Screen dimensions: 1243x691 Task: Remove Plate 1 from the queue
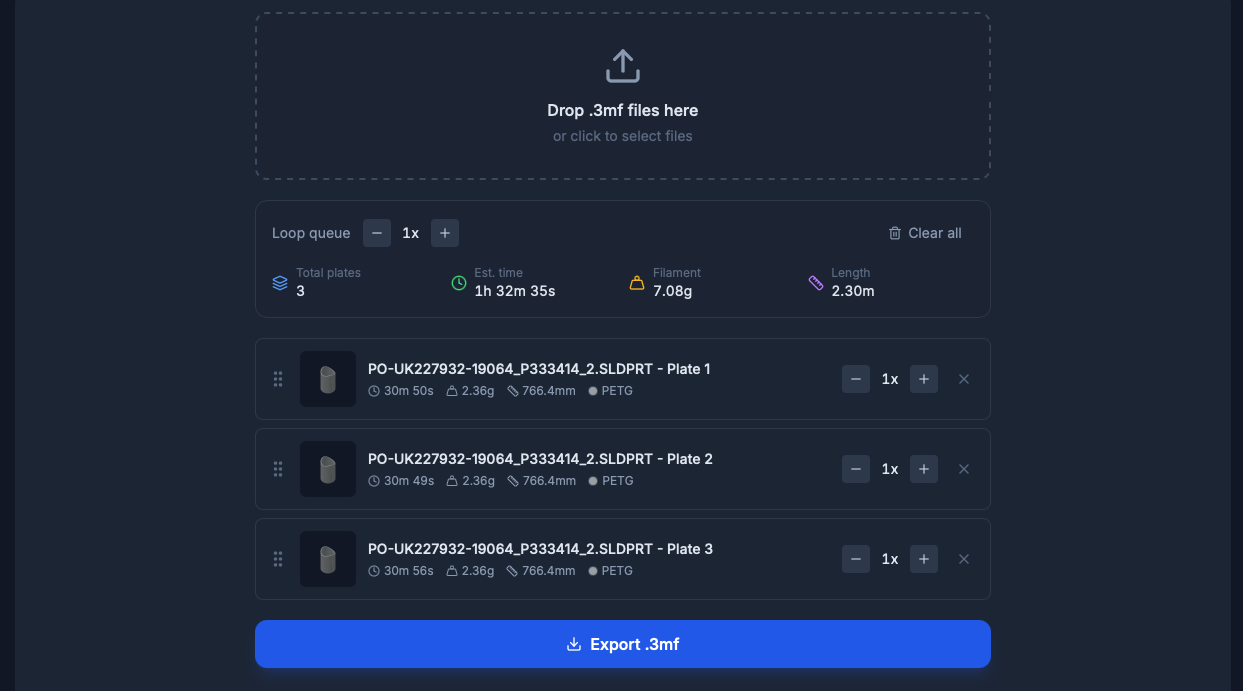[x=964, y=379]
